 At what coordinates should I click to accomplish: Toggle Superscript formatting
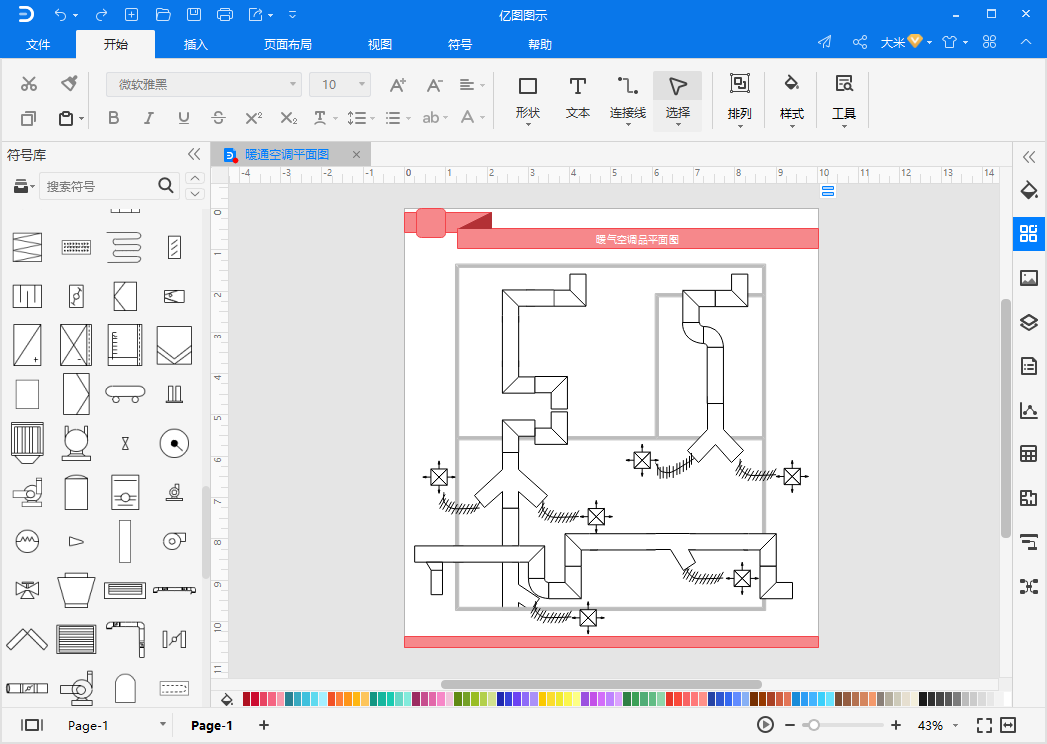(254, 118)
